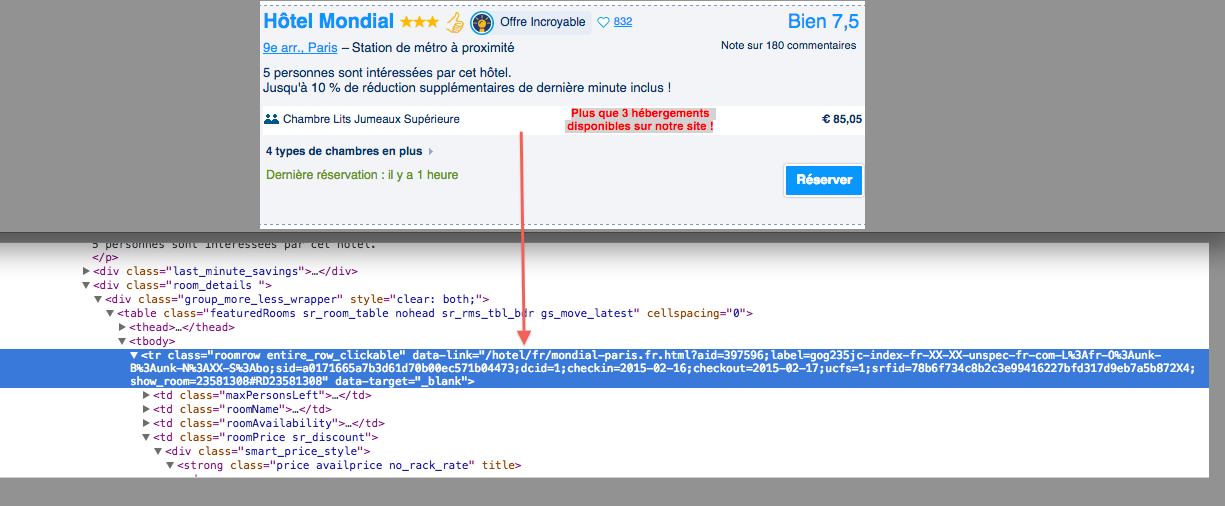This screenshot has width=1225, height=506.
Task: Click the data-link attribute URL value
Action: pyautogui.click(x=660, y=368)
